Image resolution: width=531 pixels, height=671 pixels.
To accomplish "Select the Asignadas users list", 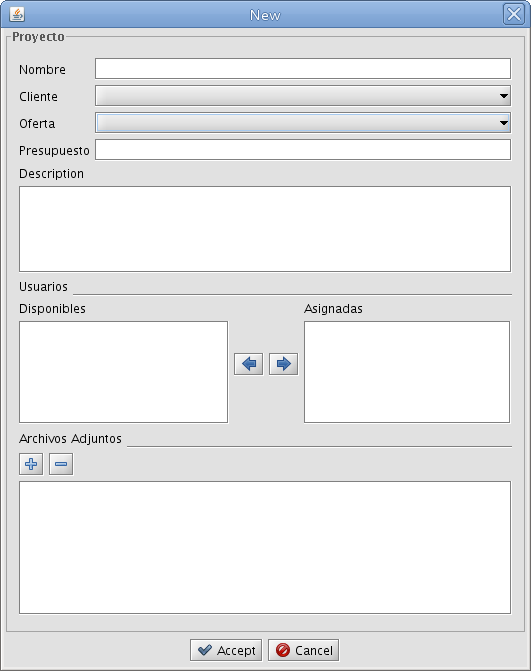I will click(407, 372).
